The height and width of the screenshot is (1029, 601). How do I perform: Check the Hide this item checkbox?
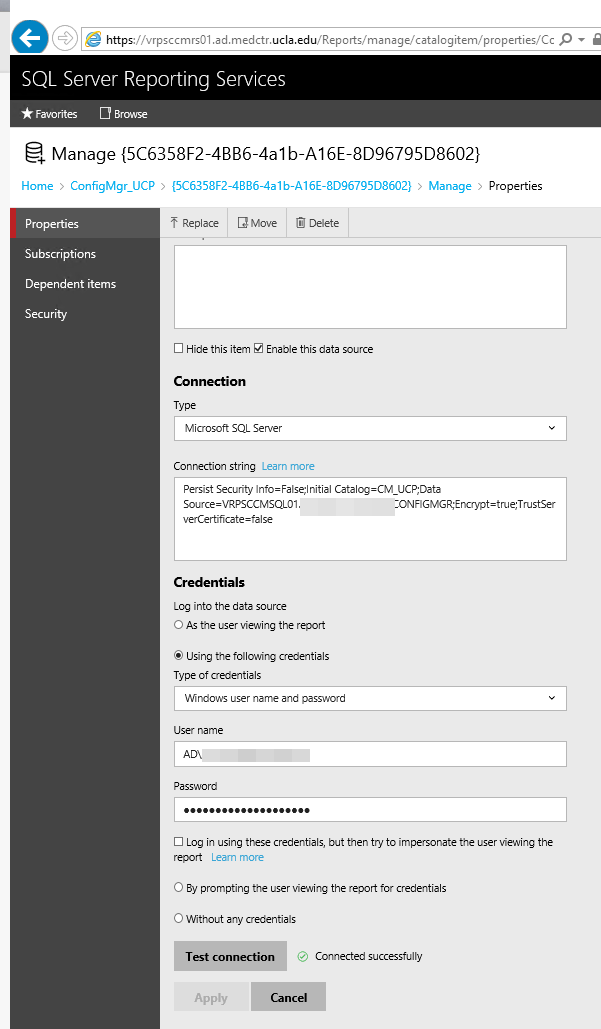click(178, 348)
